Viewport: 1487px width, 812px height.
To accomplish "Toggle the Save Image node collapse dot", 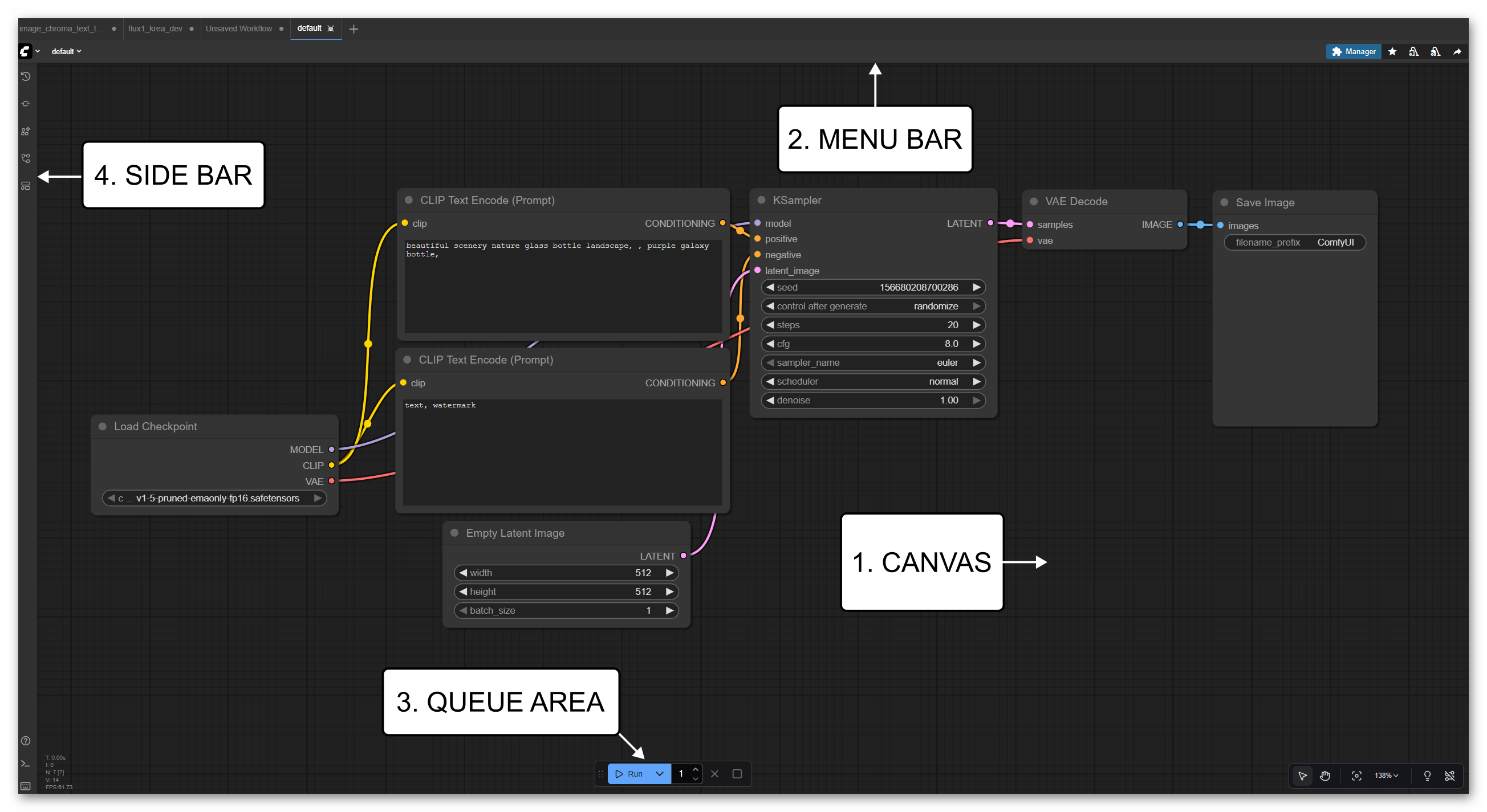I will pos(1224,202).
